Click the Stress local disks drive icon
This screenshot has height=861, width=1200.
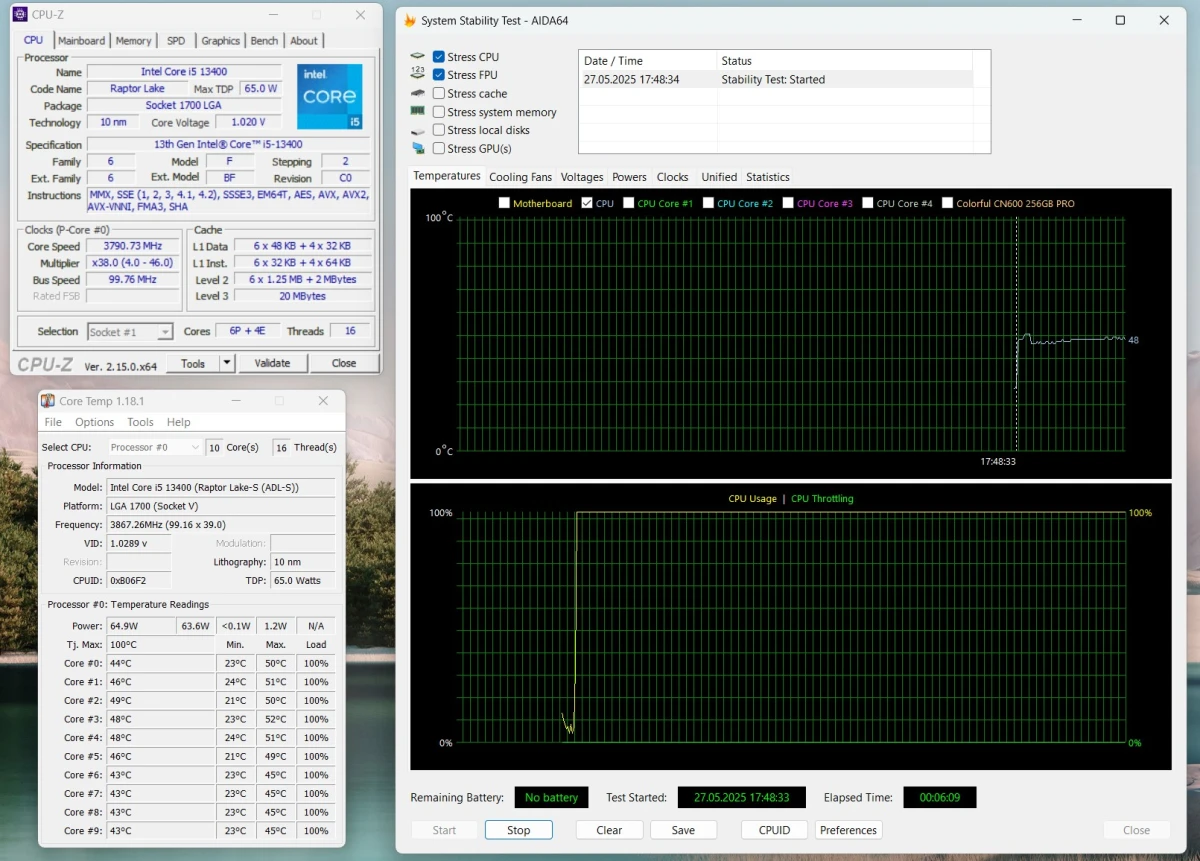coord(418,130)
